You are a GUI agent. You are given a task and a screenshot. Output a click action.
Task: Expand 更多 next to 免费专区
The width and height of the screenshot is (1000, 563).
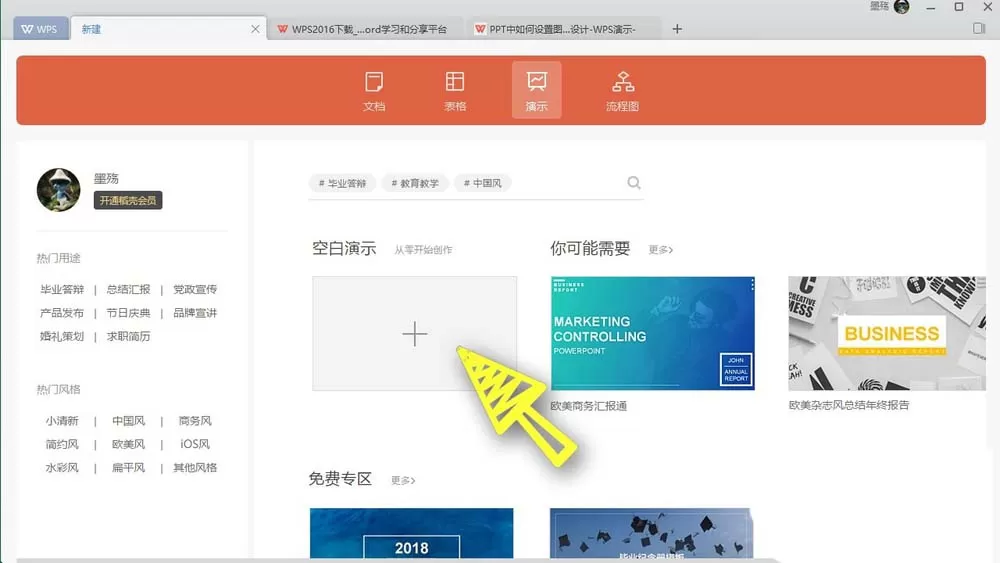coord(403,480)
